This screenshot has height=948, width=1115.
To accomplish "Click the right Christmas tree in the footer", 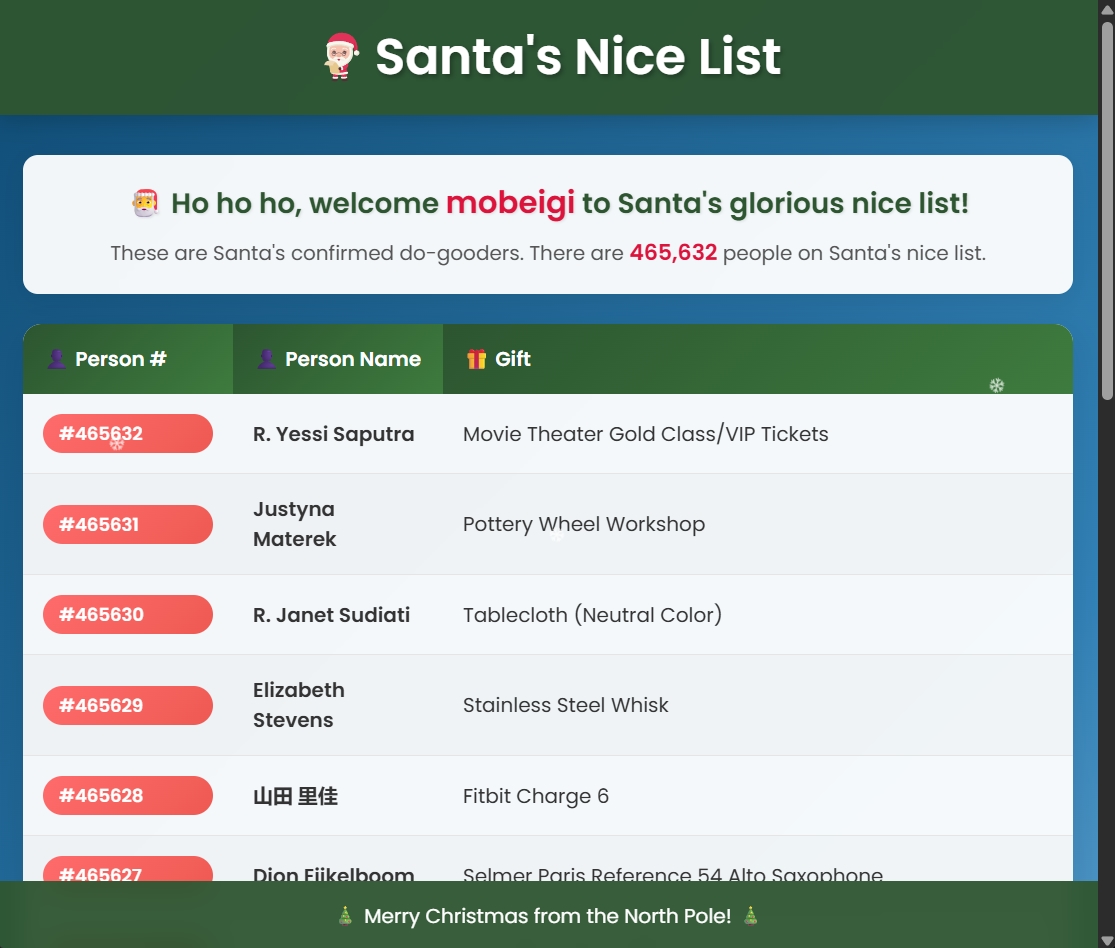I will [748, 916].
